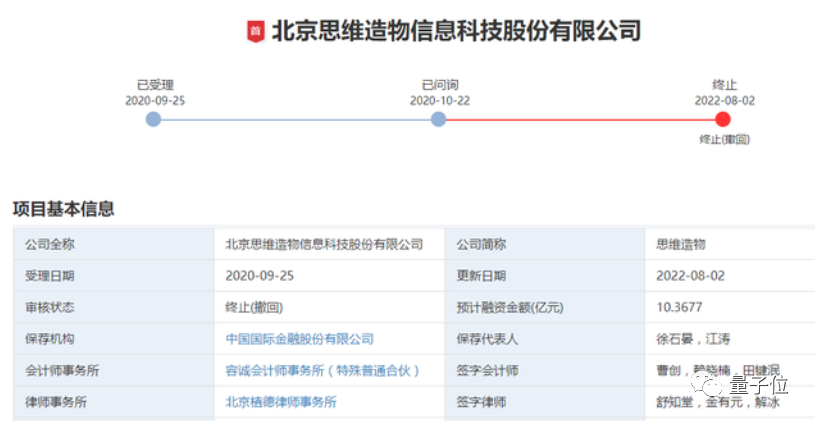Viewport: 815px width, 421px height.
Task: Click the 律师事务所 label cell
Action: pos(114,402)
